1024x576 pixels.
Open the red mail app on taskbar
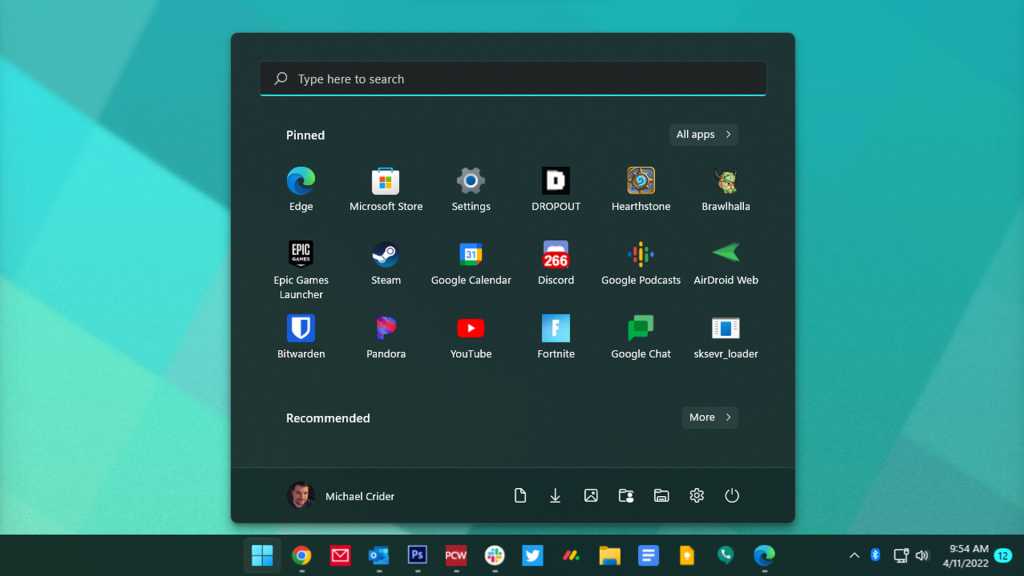pyautogui.click(x=340, y=555)
